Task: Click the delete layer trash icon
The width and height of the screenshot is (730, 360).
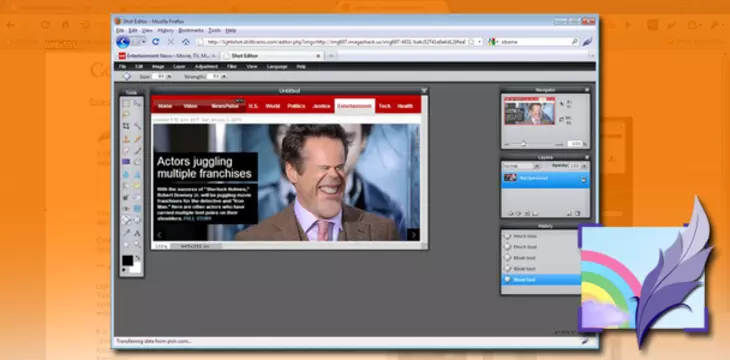Action: coord(577,213)
